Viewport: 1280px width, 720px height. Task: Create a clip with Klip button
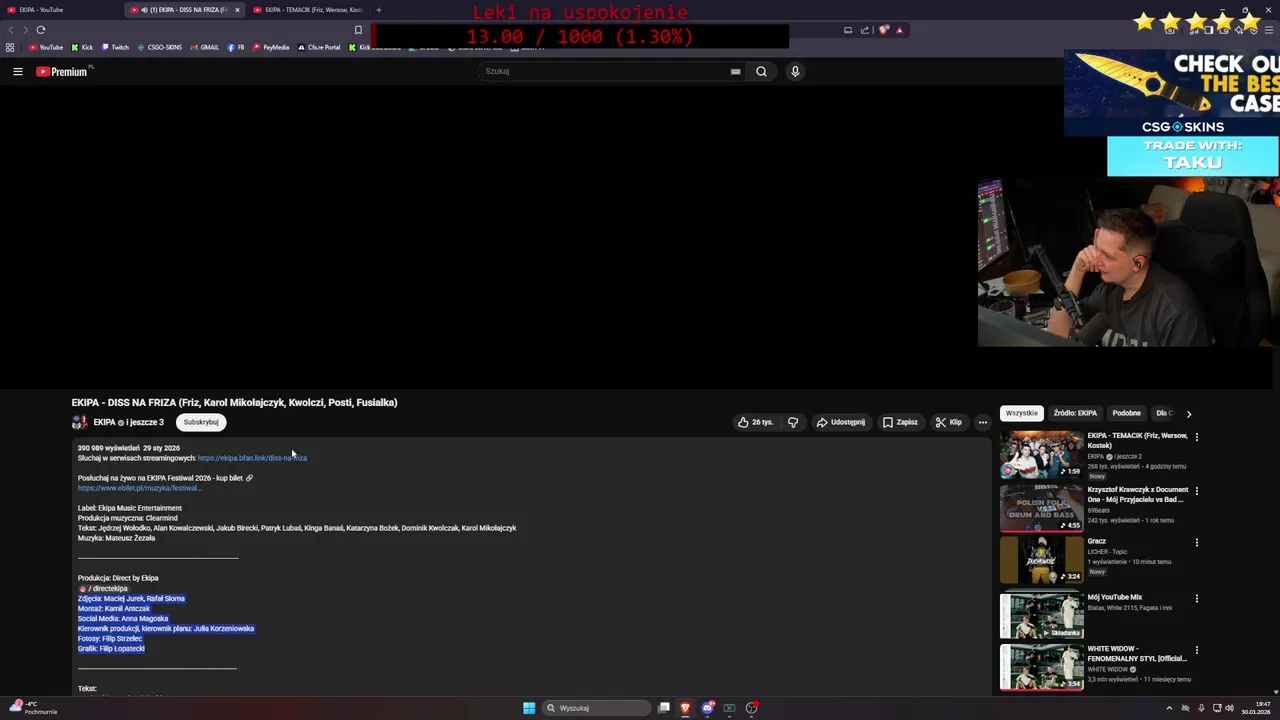[x=948, y=422]
